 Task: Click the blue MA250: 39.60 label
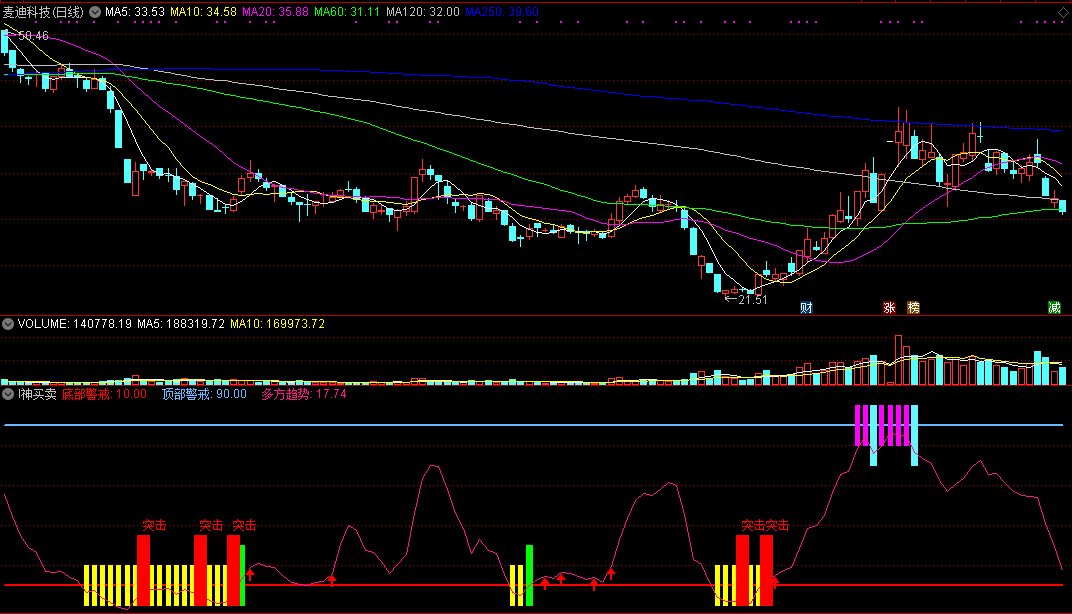pyautogui.click(x=502, y=12)
